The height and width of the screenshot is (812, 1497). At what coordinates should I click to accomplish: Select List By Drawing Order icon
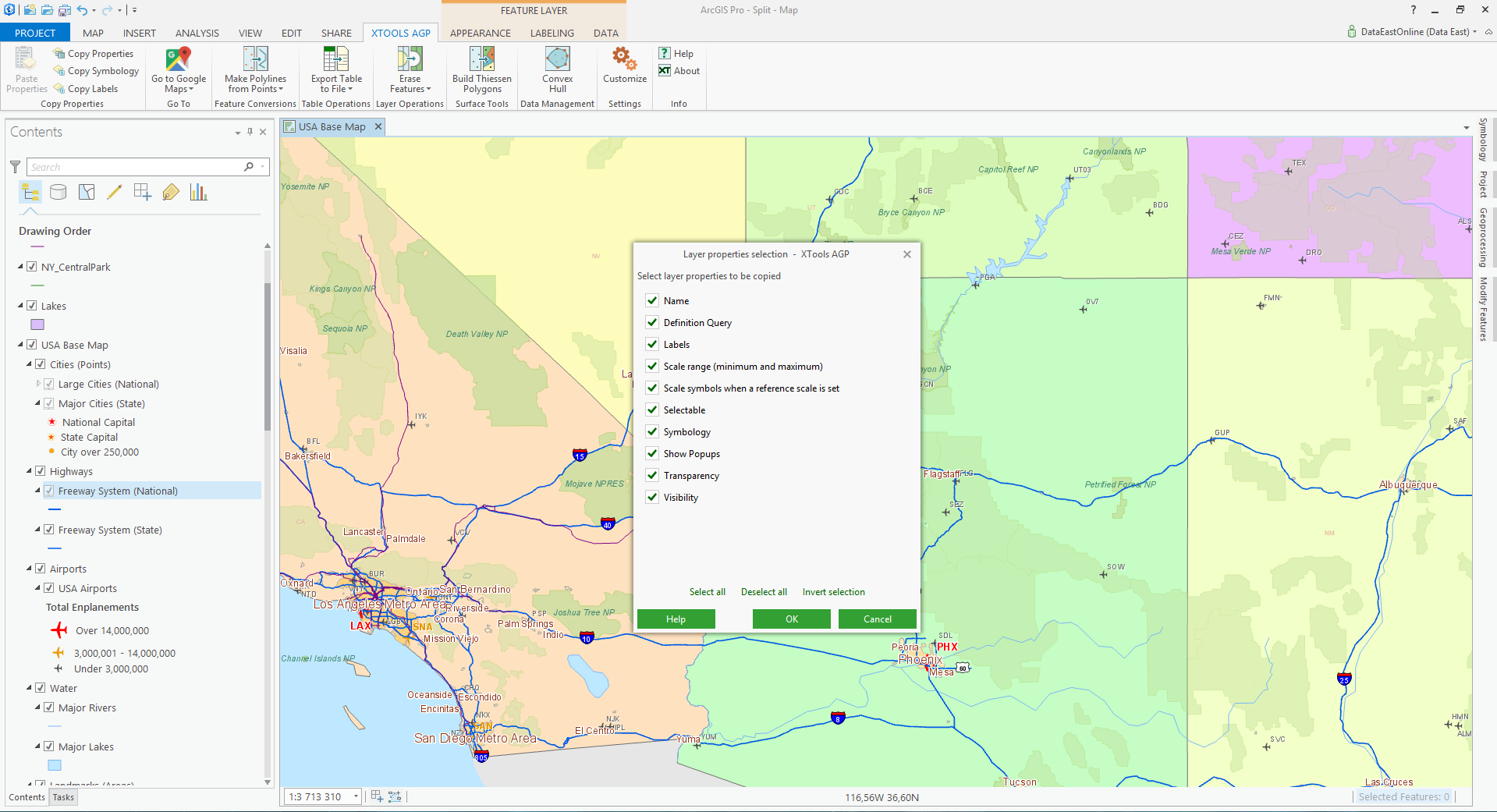pos(30,192)
